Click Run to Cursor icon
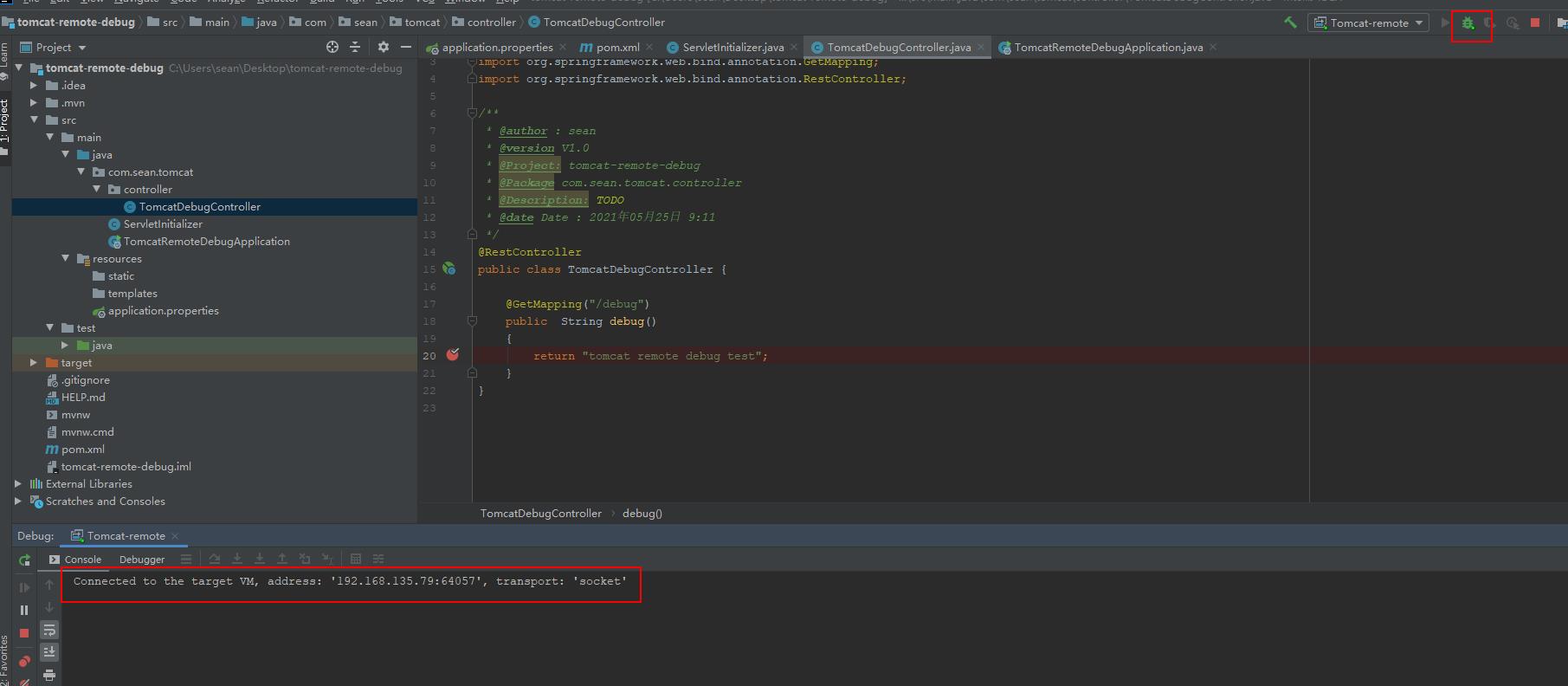This screenshot has height=686, width=1568. click(x=327, y=559)
